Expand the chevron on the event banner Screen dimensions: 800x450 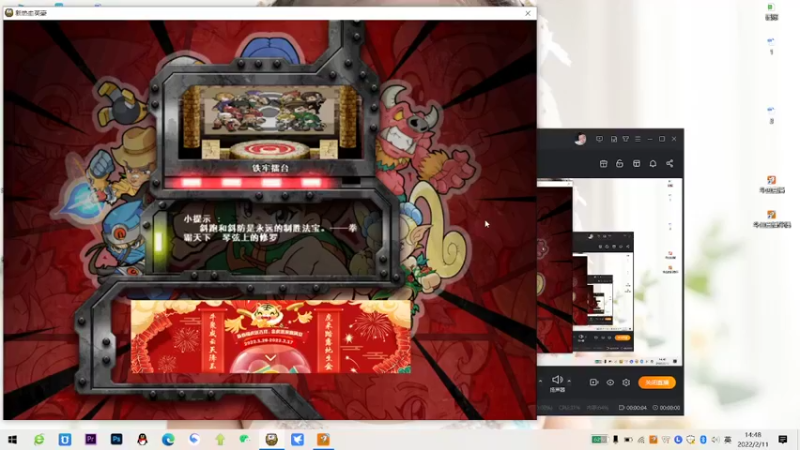pyautogui.click(x=271, y=358)
